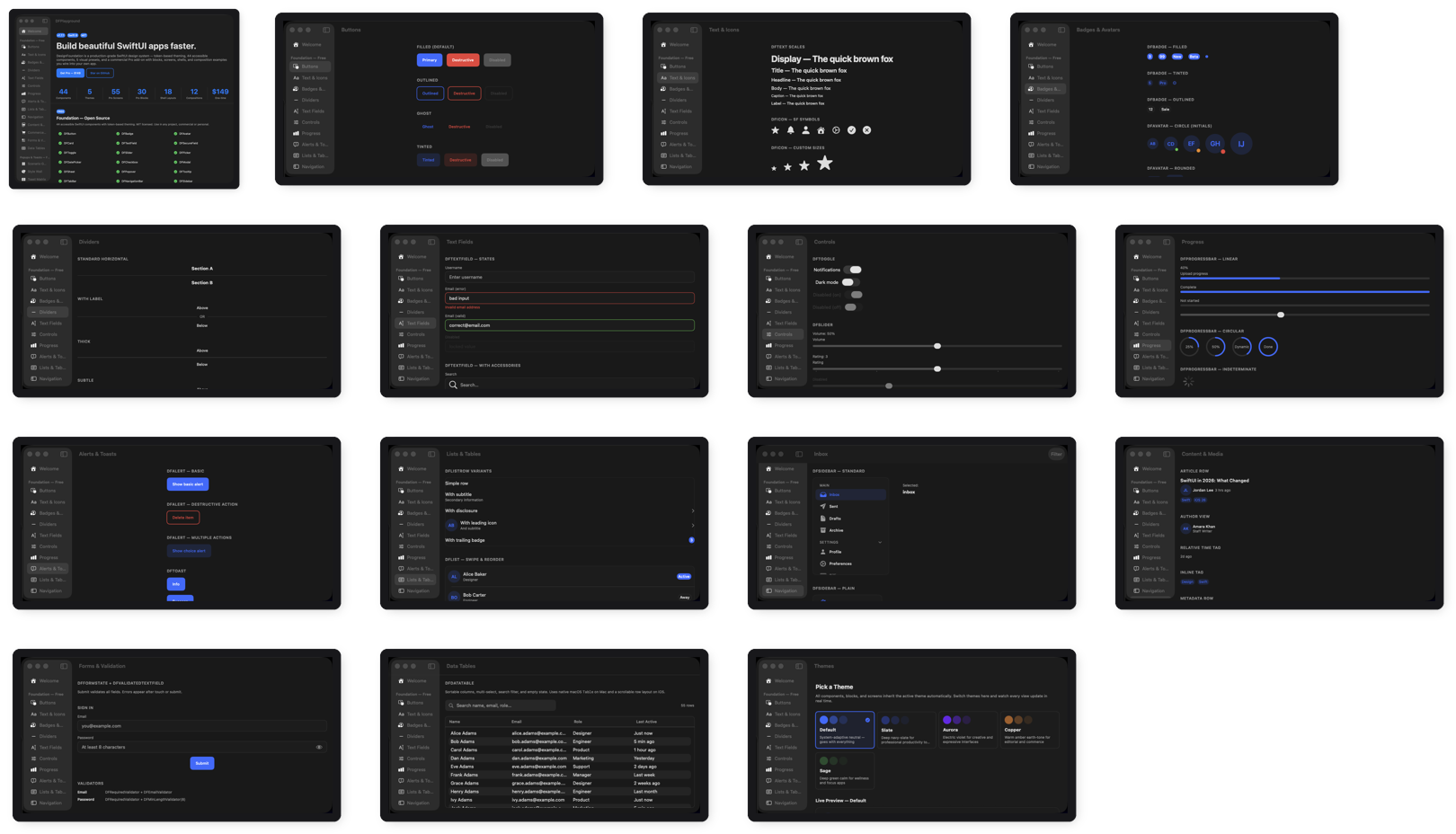Click the checkmark circle icon in Text & Icons window
The width and height of the screenshot is (1456, 834).
[x=851, y=130]
